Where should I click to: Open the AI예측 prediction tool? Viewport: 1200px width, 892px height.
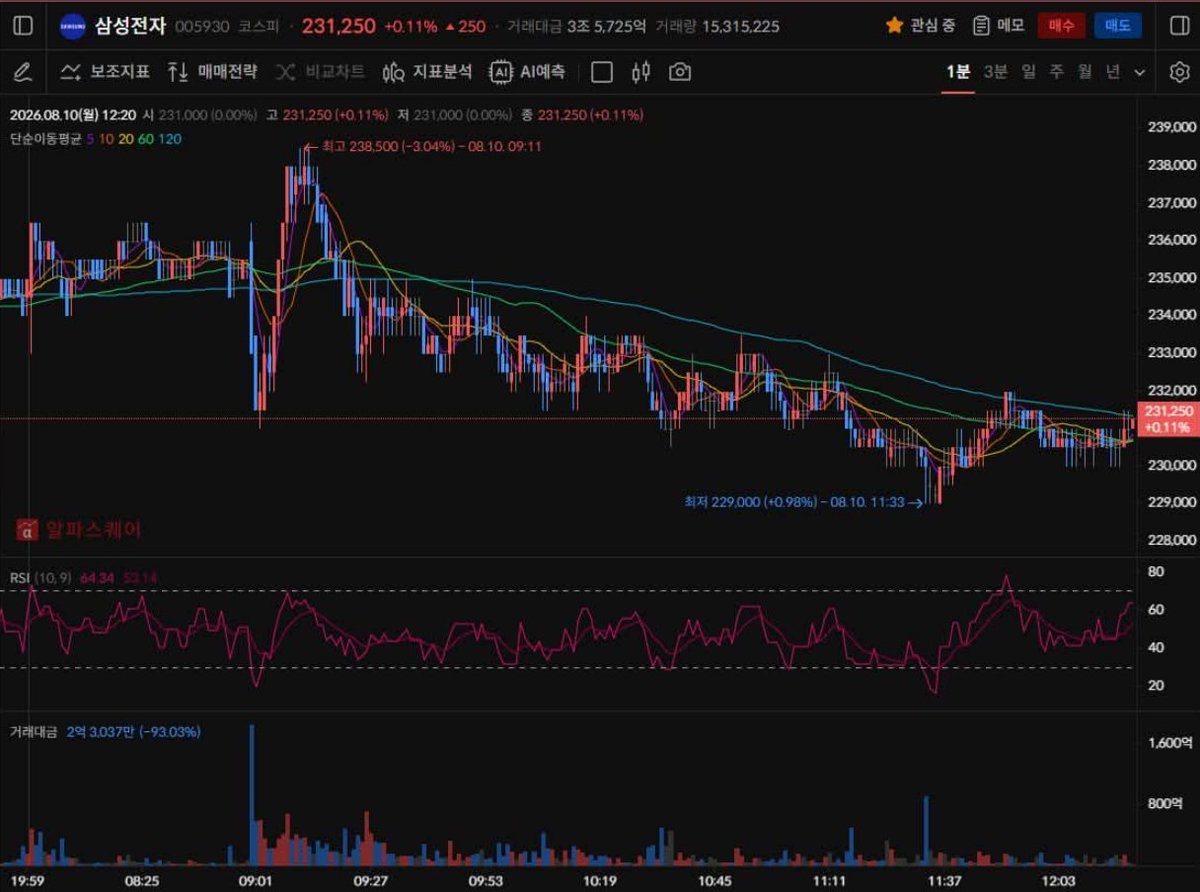point(527,72)
